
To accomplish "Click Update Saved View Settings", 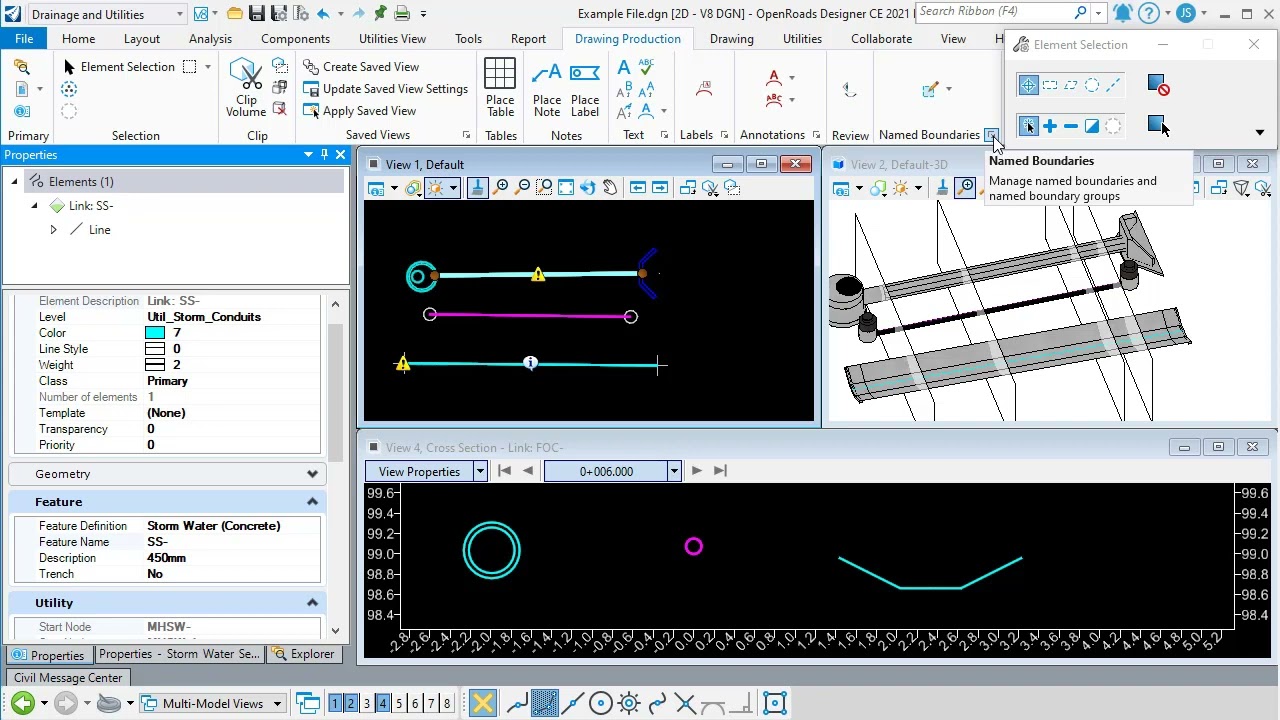I will tap(385, 89).
